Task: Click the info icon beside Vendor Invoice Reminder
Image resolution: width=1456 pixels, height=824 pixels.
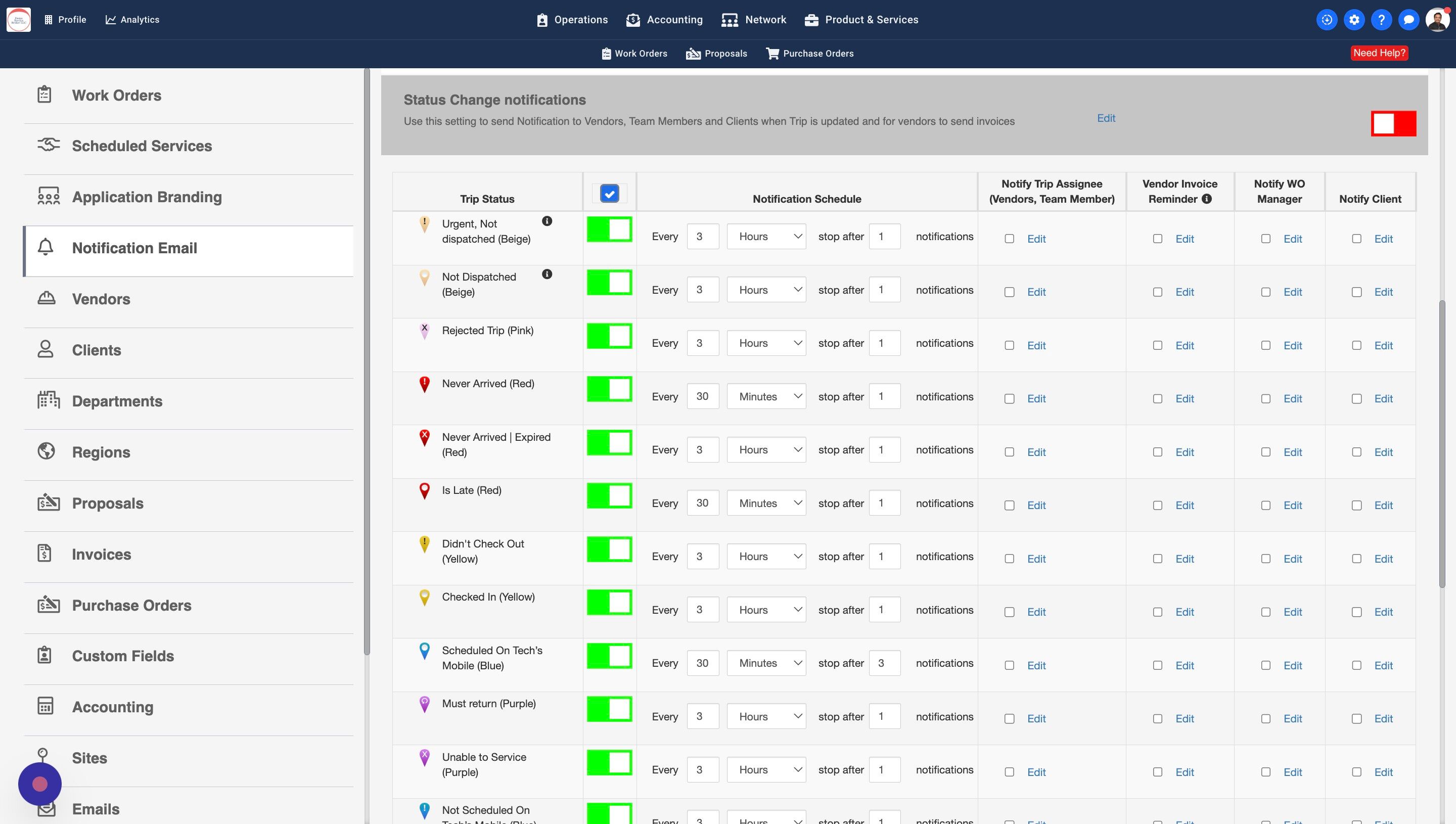Action: click(1206, 199)
